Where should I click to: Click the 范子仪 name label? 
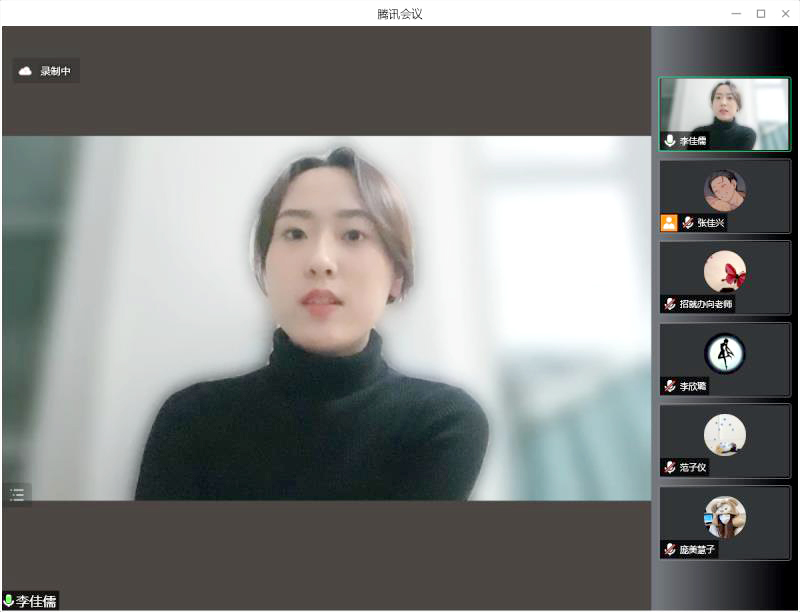coord(692,467)
